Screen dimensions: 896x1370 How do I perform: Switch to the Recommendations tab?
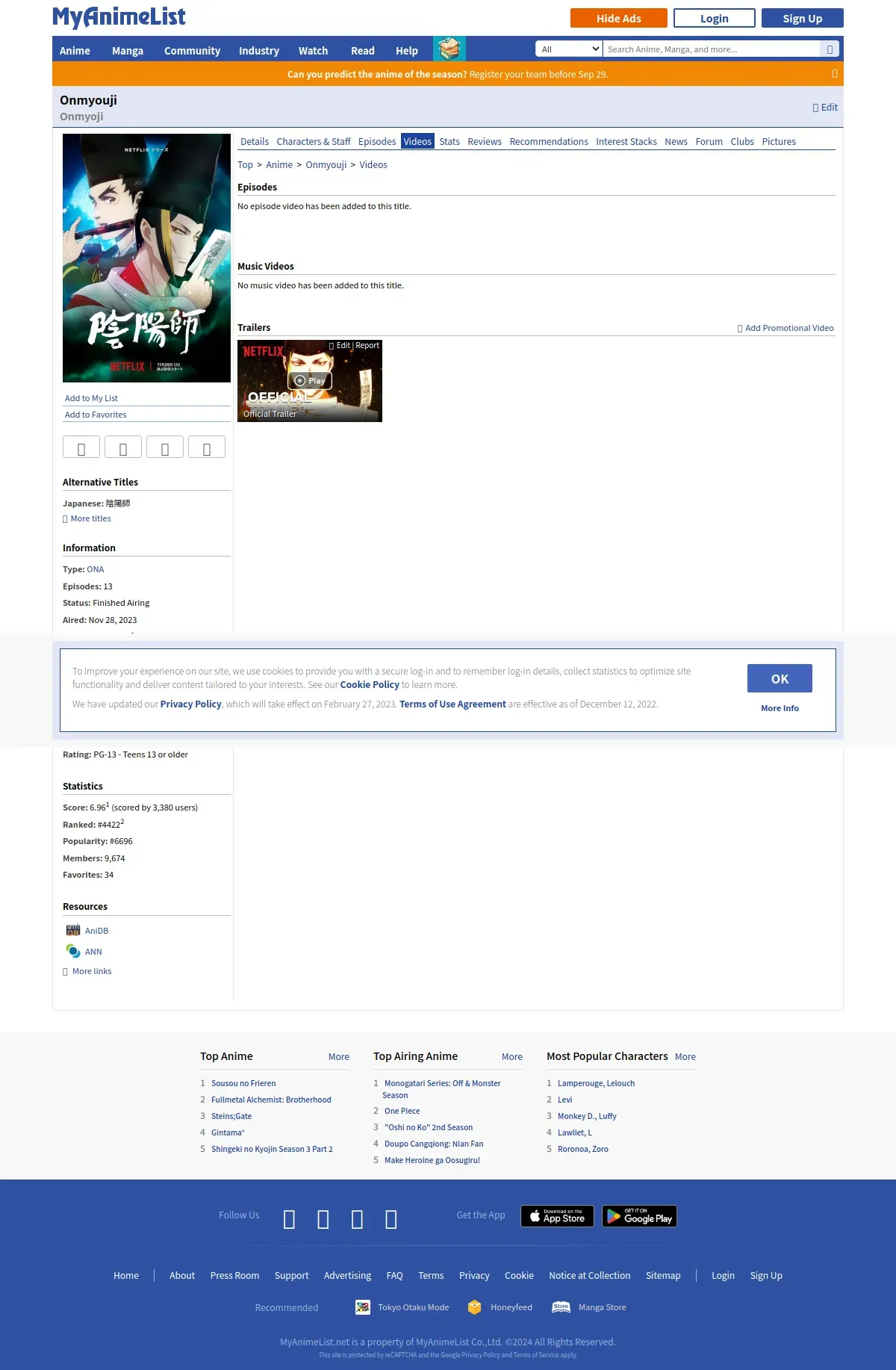tap(549, 141)
